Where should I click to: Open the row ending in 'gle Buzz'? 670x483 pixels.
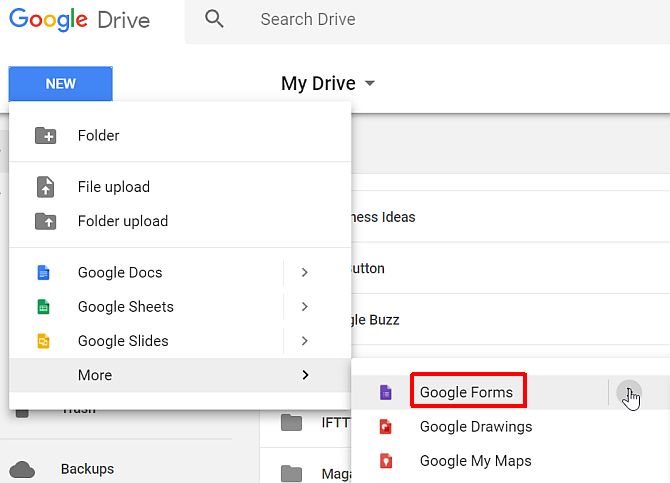(511, 319)
